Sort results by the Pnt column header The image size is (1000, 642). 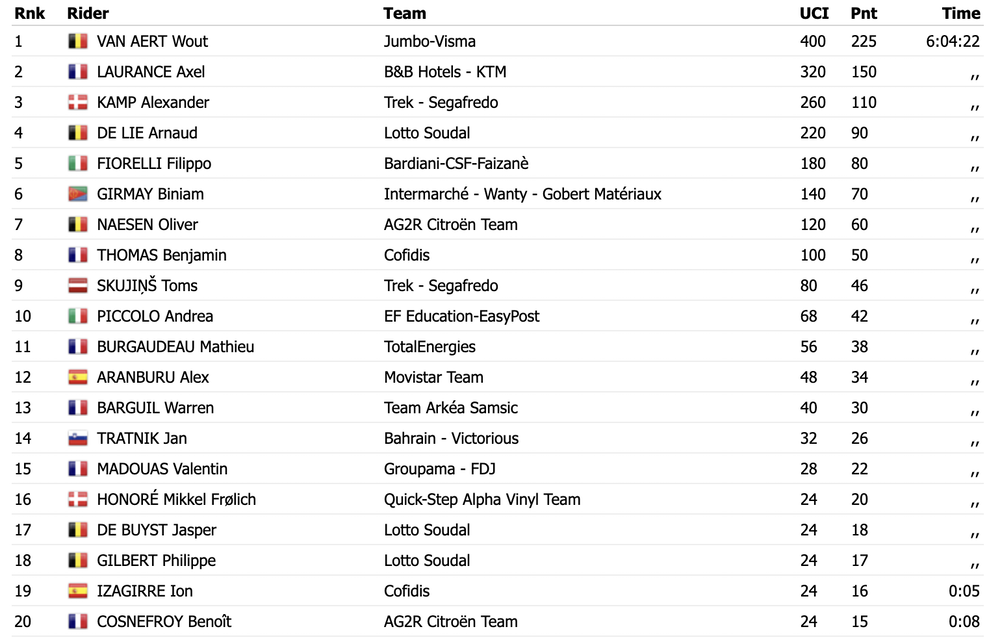tap(864, 13)
